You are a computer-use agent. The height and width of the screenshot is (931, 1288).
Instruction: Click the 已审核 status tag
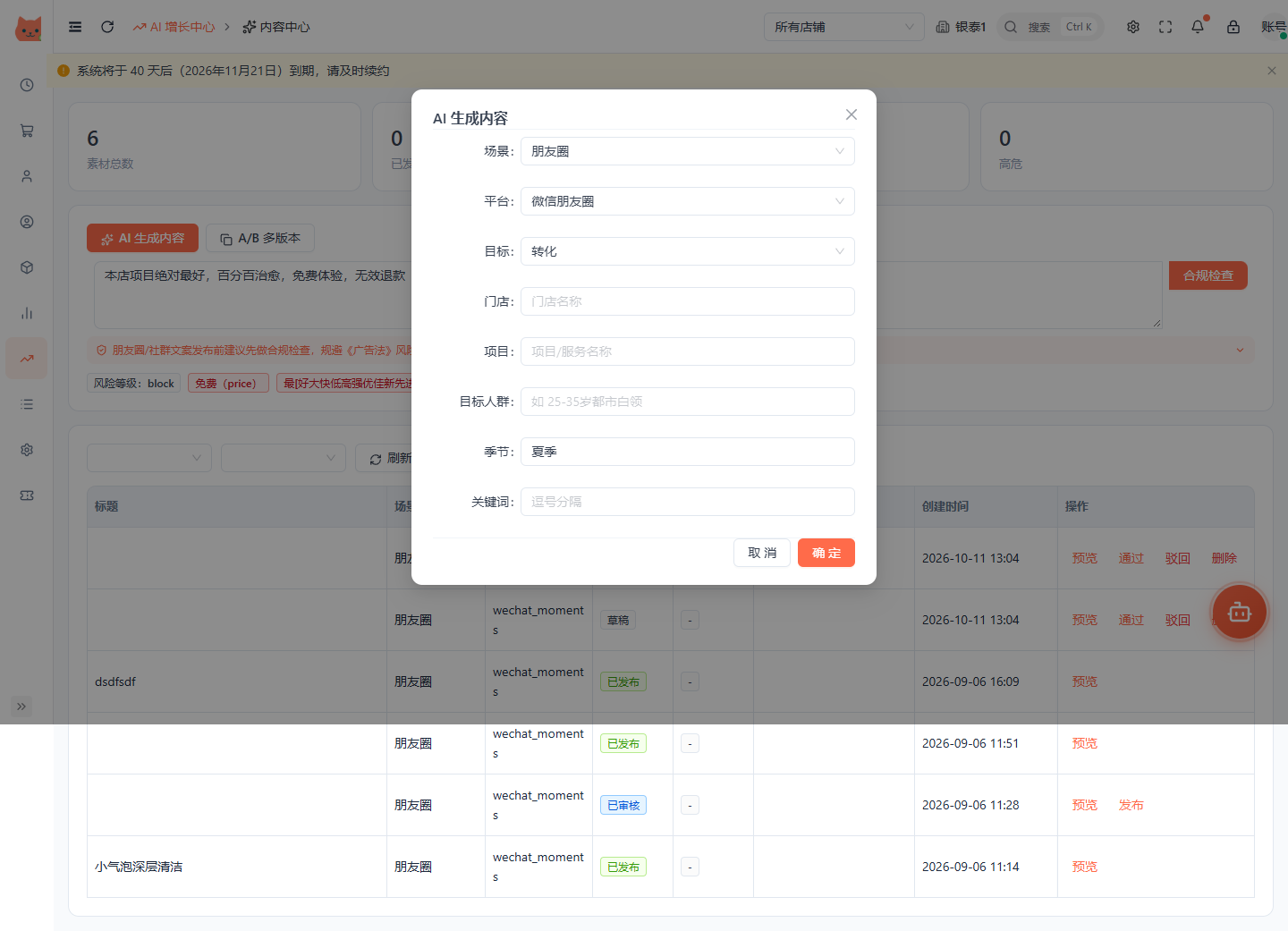623,805
